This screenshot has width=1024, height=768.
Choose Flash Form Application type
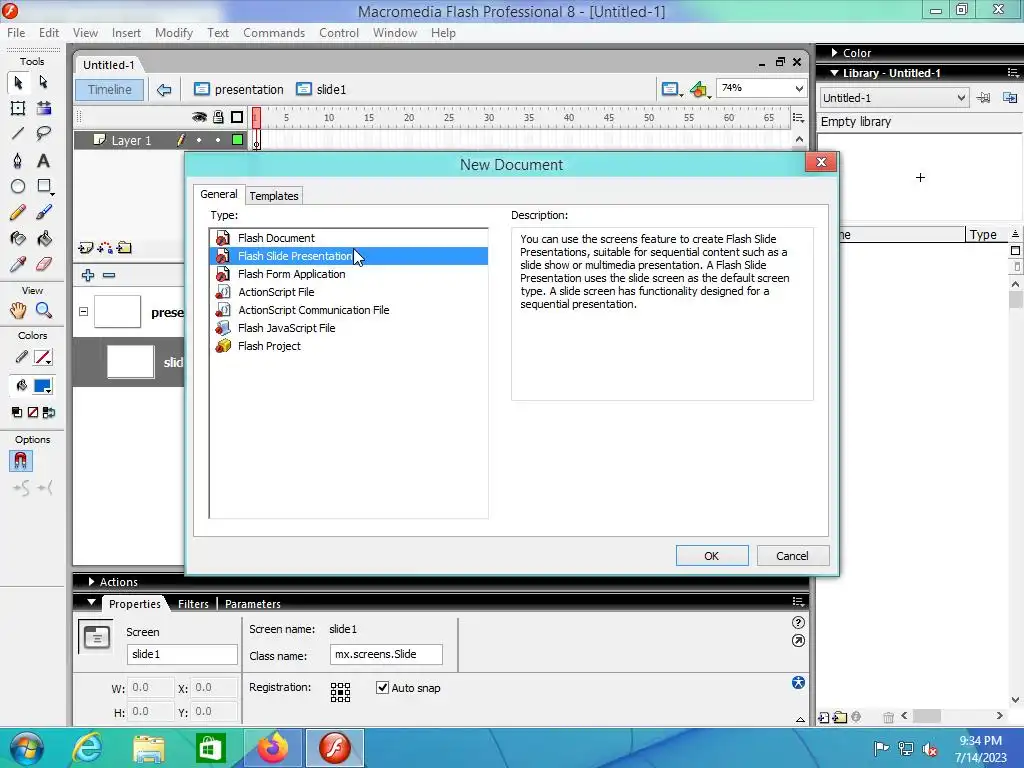[x=349, y=274]
